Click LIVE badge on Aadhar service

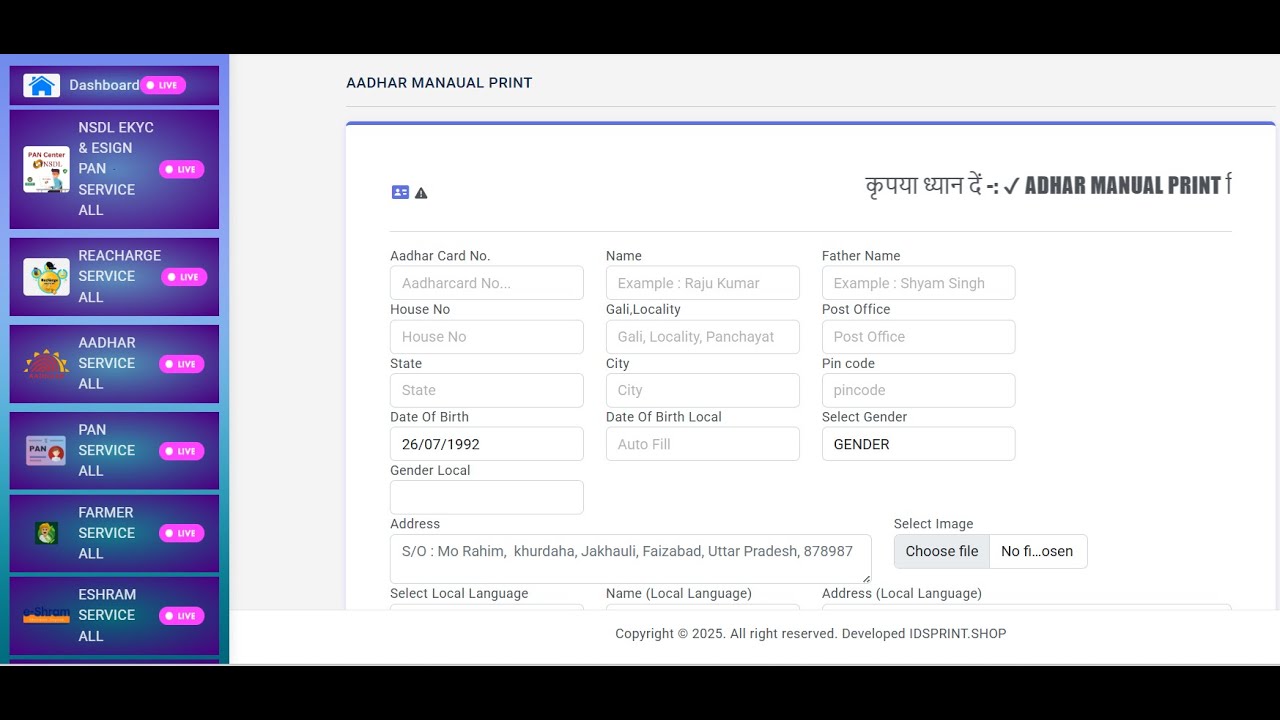click(x=181, y=364)
